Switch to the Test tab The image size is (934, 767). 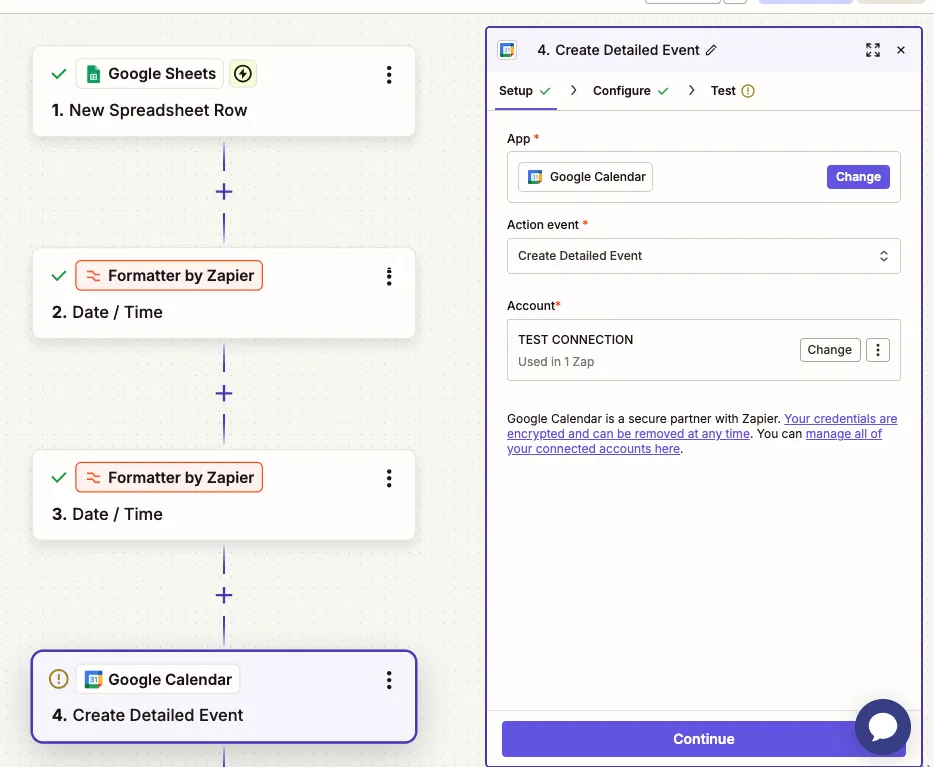[x=732, y=91]
